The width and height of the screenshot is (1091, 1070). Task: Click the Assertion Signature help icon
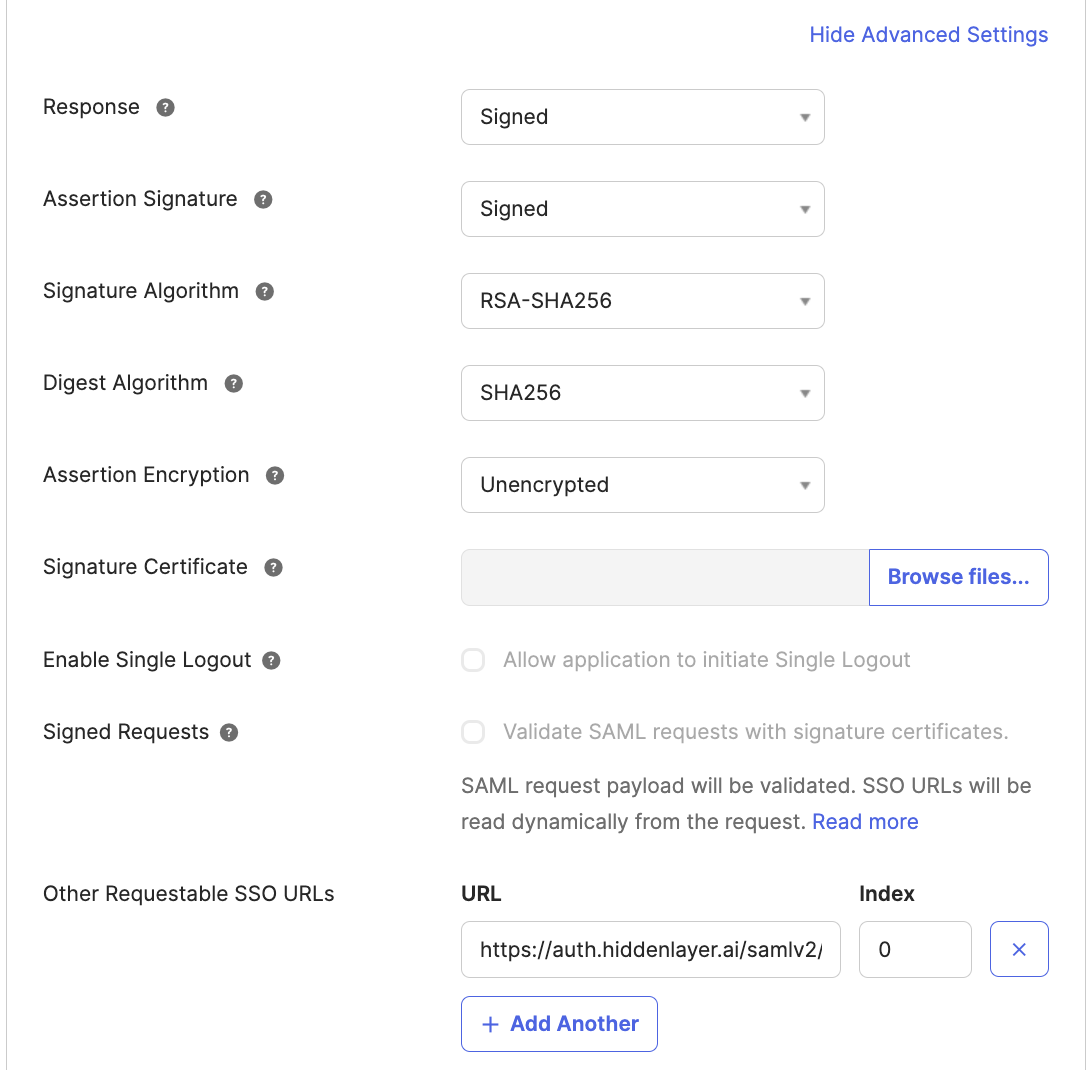tap(262, 199)
